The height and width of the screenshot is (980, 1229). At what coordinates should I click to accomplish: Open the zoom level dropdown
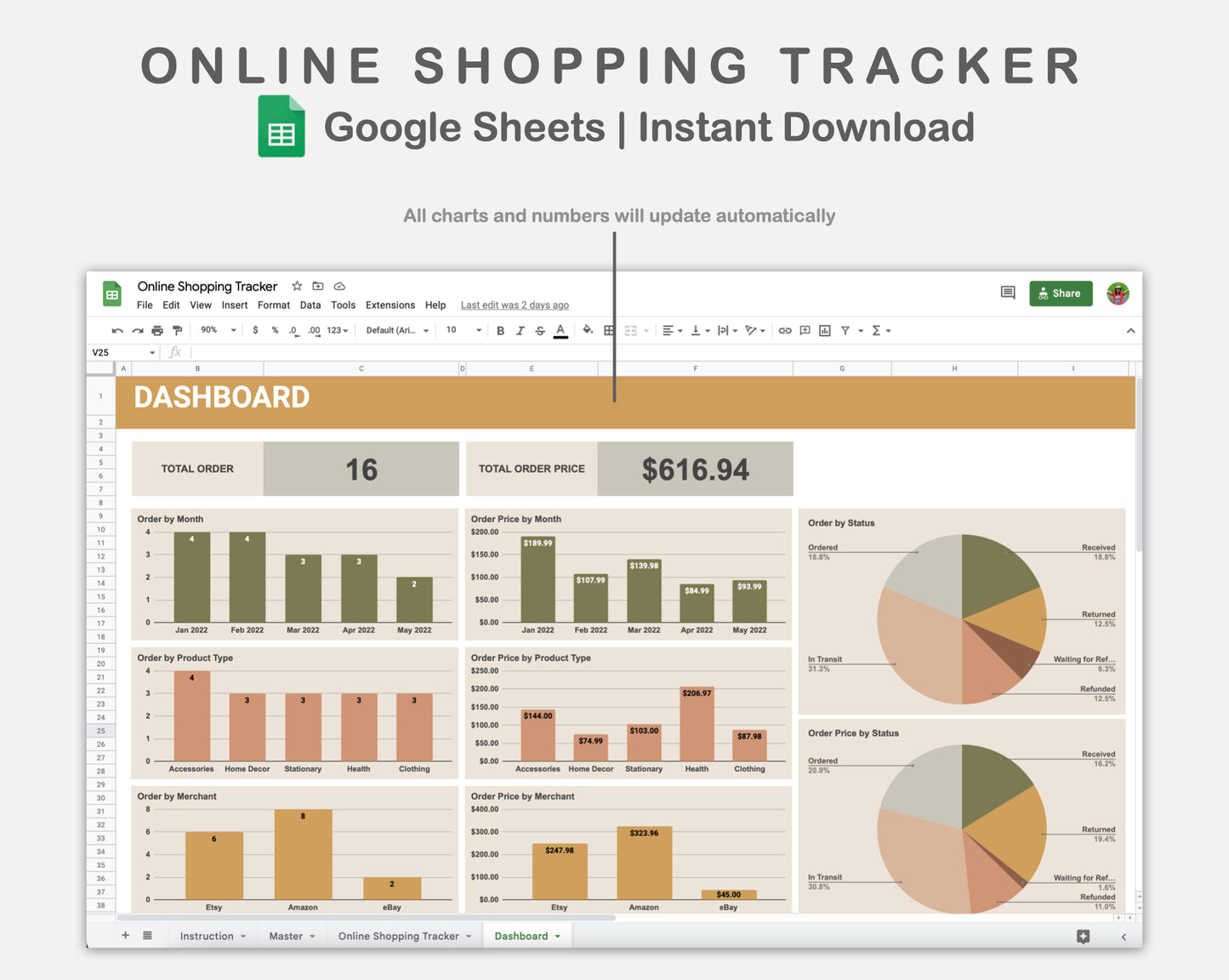coord(214,330)
